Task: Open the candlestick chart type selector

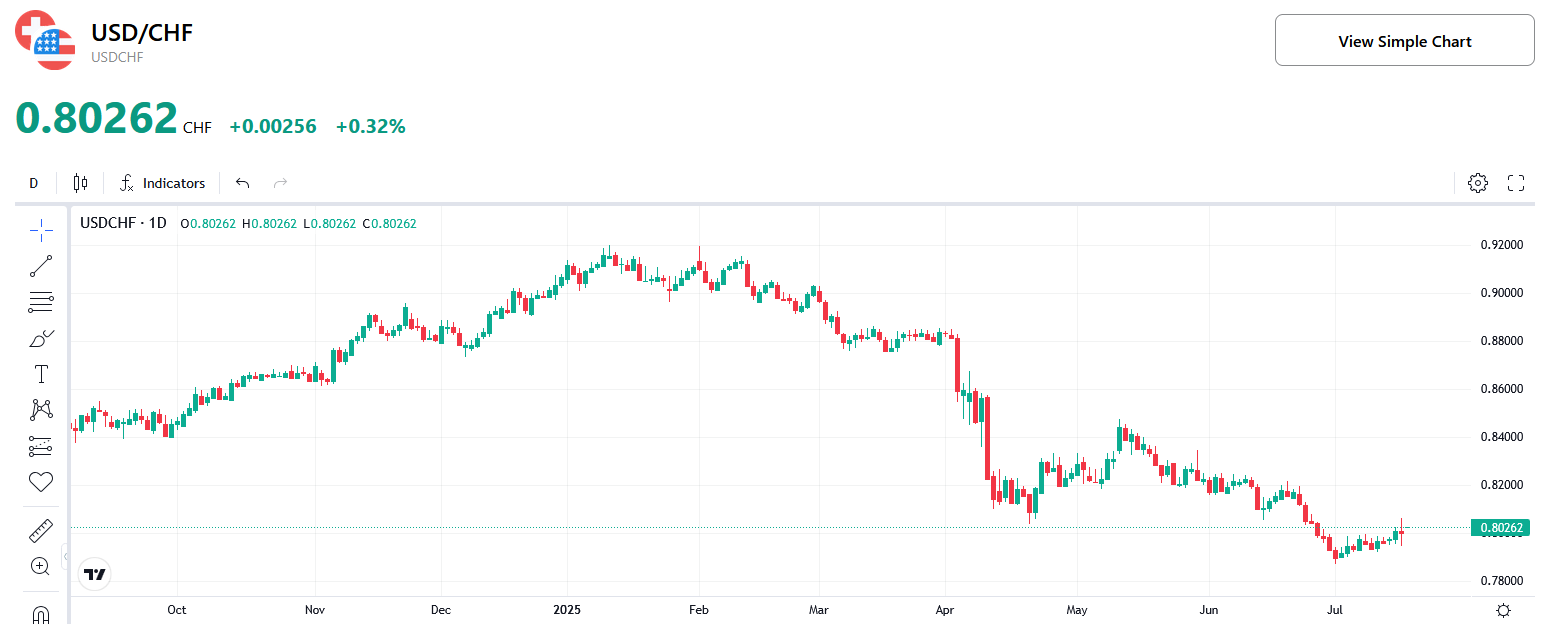Action: pos(80,183)
